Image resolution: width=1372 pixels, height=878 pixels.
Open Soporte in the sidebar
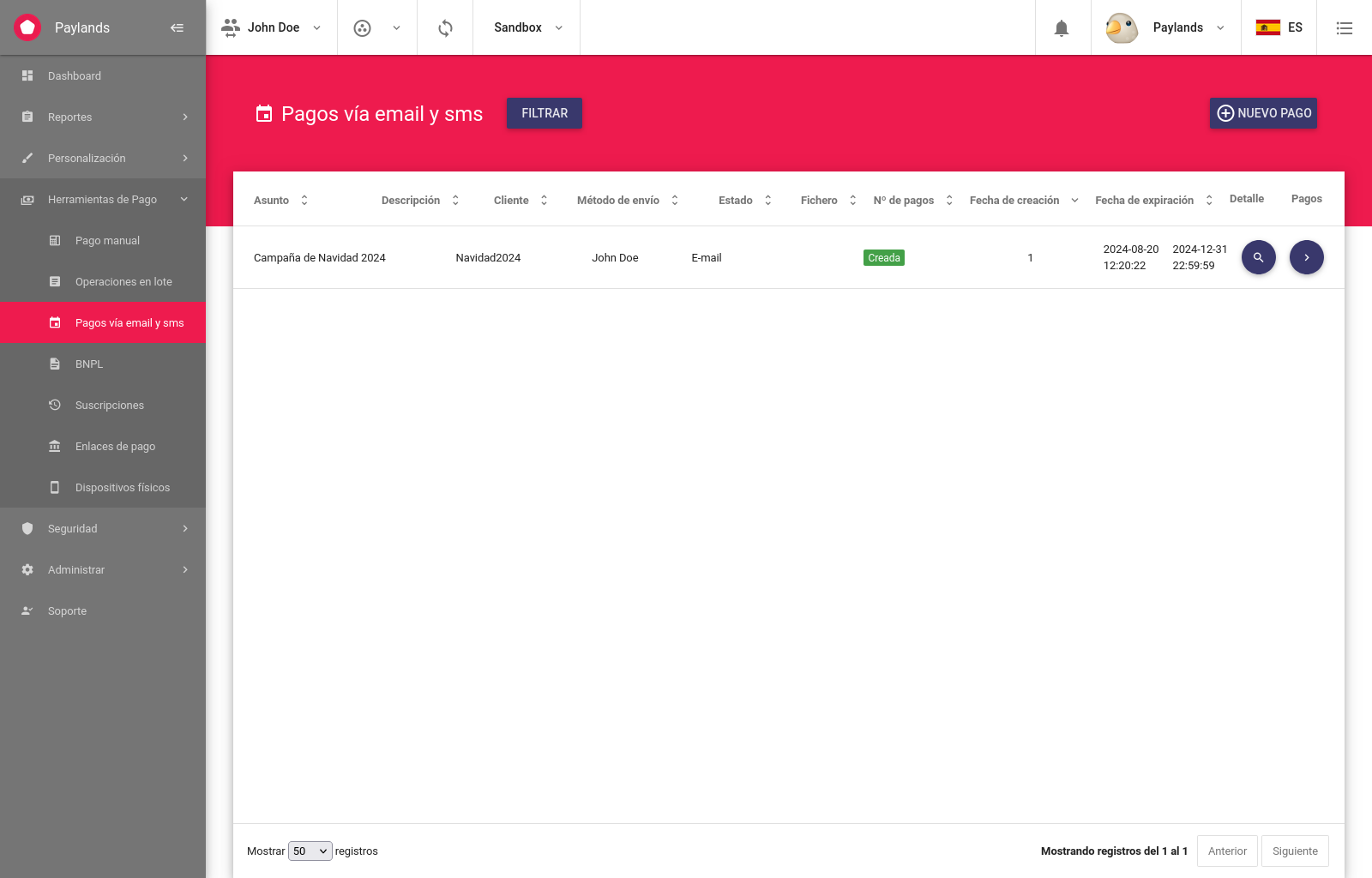click(x=103, y=610)
